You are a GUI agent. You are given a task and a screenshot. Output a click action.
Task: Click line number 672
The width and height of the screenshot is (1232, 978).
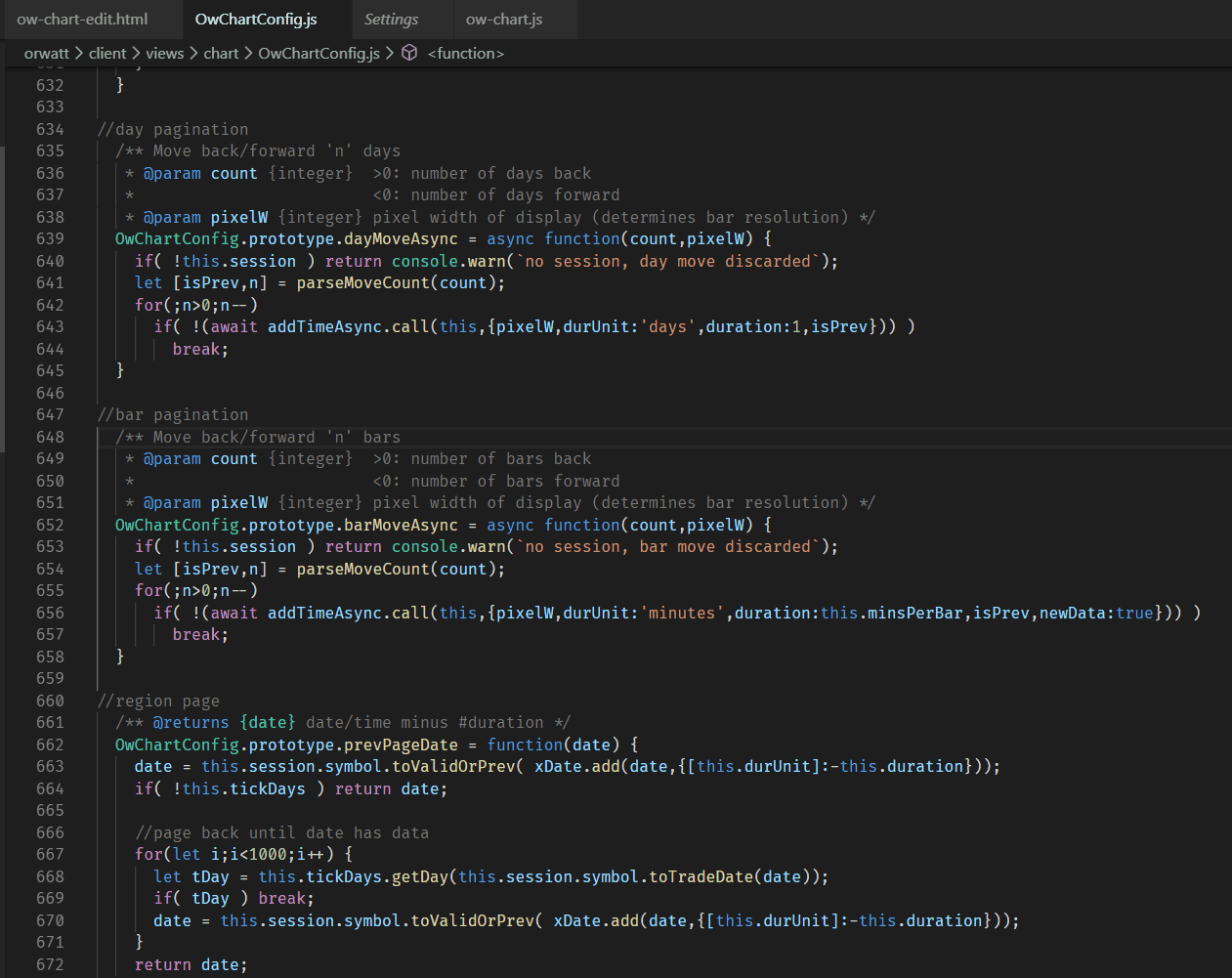pos(51,963)
